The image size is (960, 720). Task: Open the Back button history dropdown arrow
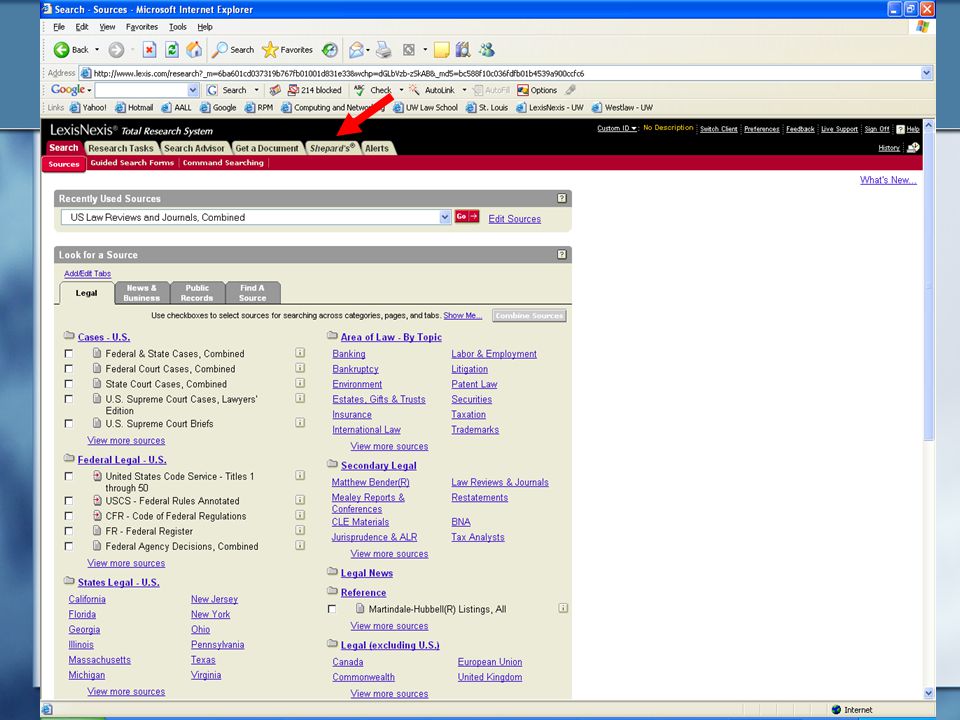point(97,50)
